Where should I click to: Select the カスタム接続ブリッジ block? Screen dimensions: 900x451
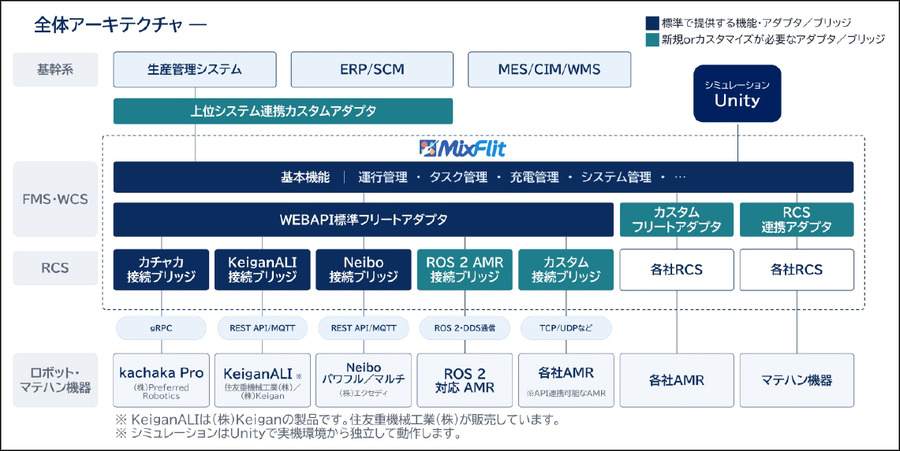[566, 270]
